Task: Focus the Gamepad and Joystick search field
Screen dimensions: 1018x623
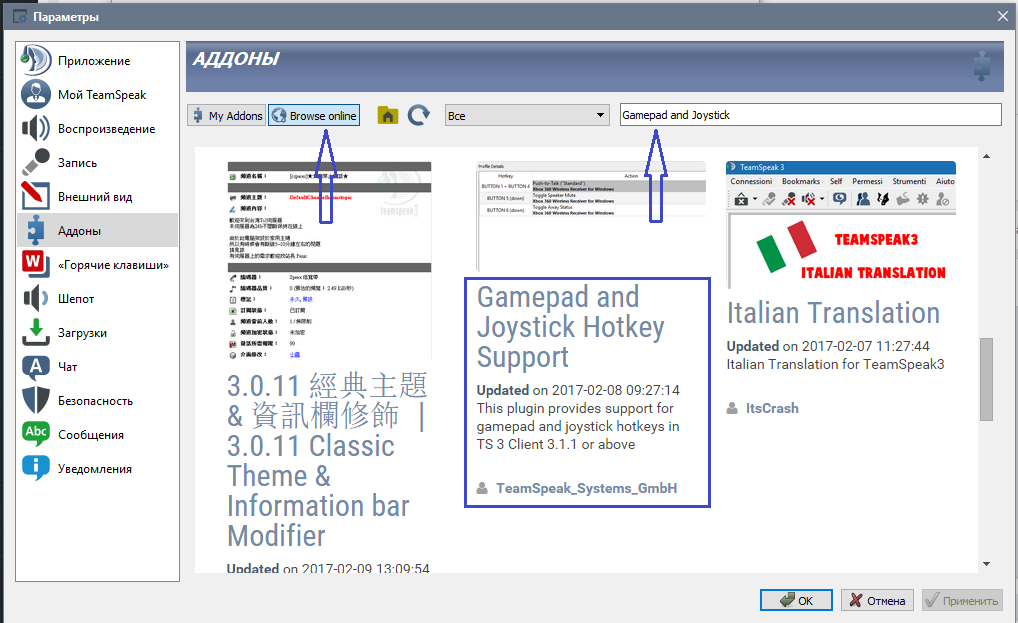Action: (x=810, y=115)
